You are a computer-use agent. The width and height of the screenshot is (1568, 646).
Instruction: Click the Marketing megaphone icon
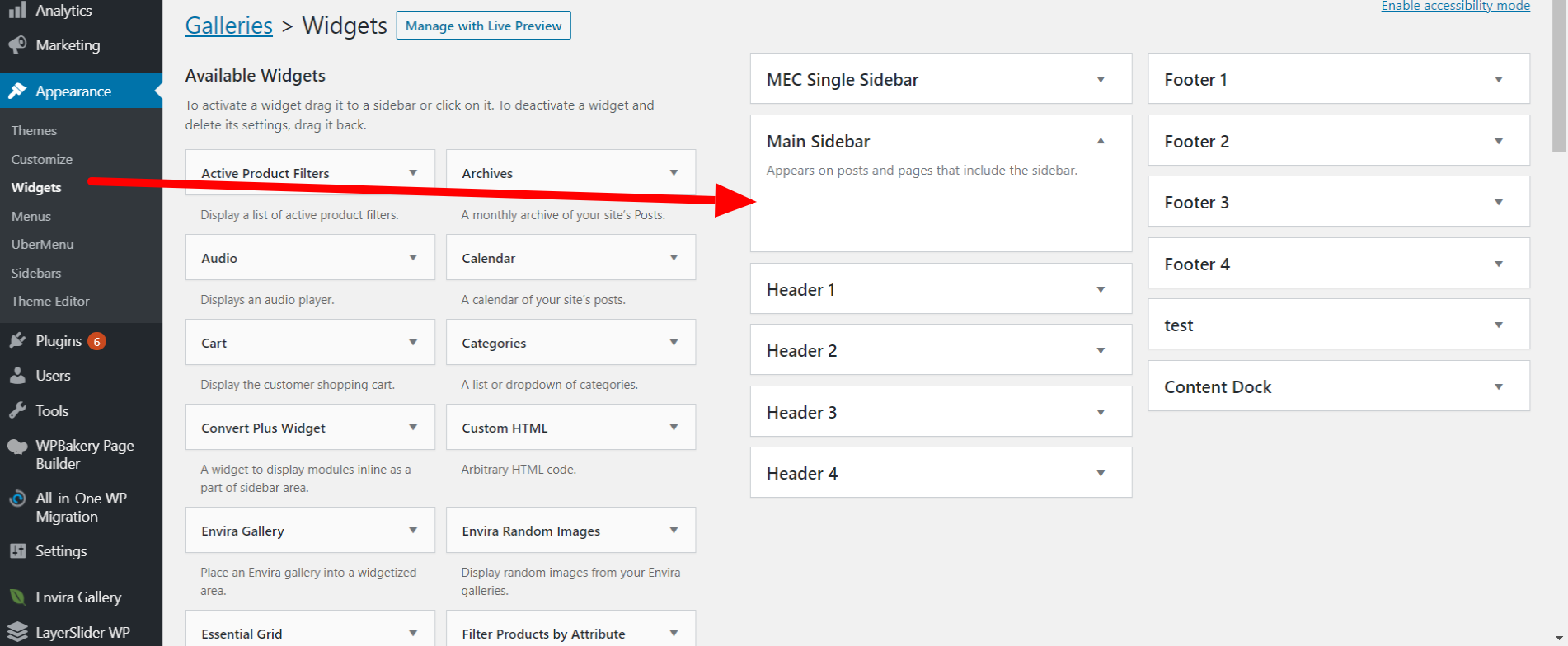point(17,45)
